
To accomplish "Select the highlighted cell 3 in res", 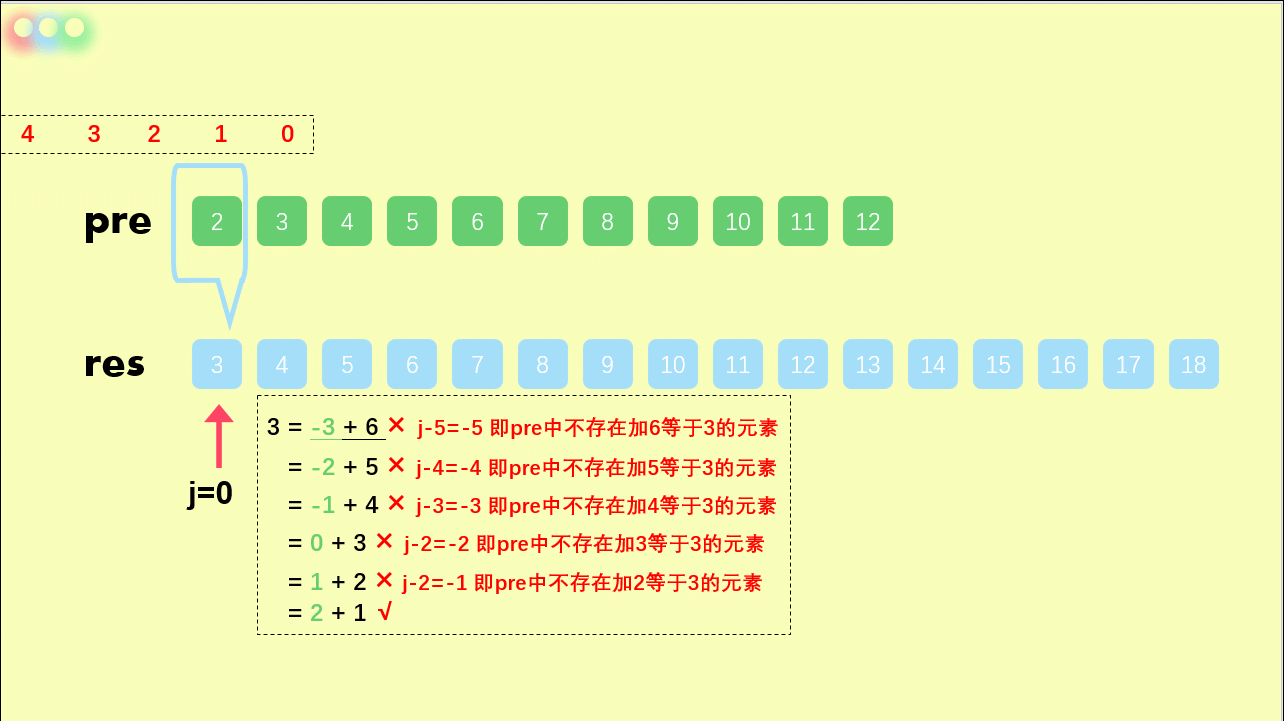I will [x=216, y=364].
